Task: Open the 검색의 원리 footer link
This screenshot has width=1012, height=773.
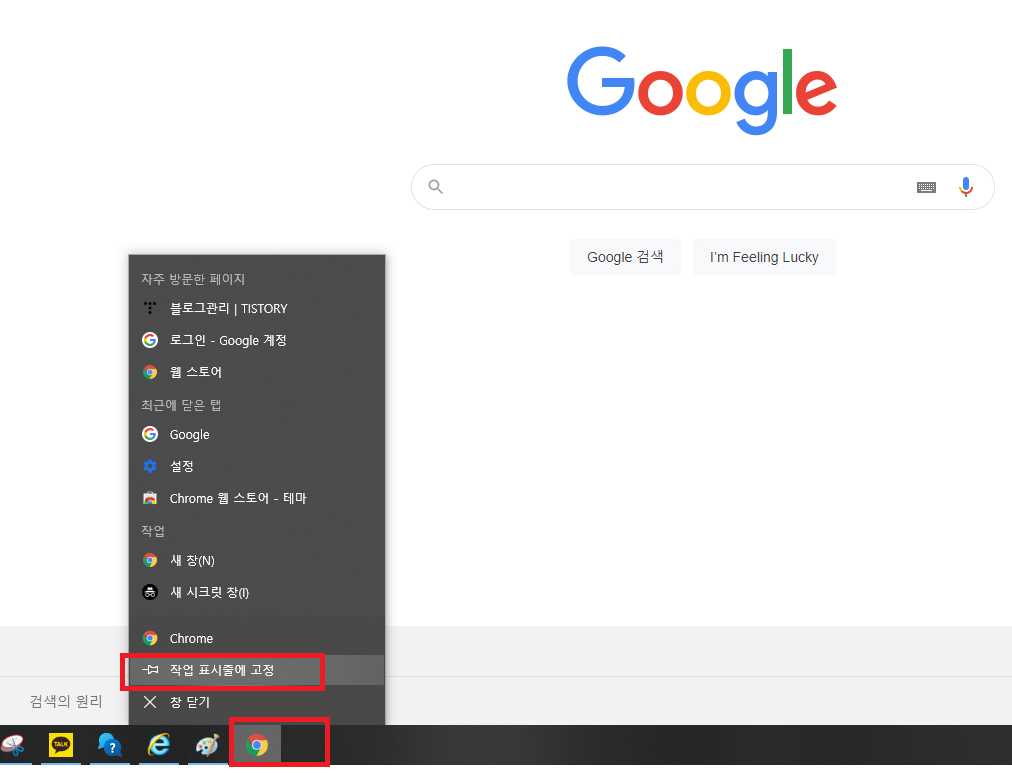Action: coord(66,701)
